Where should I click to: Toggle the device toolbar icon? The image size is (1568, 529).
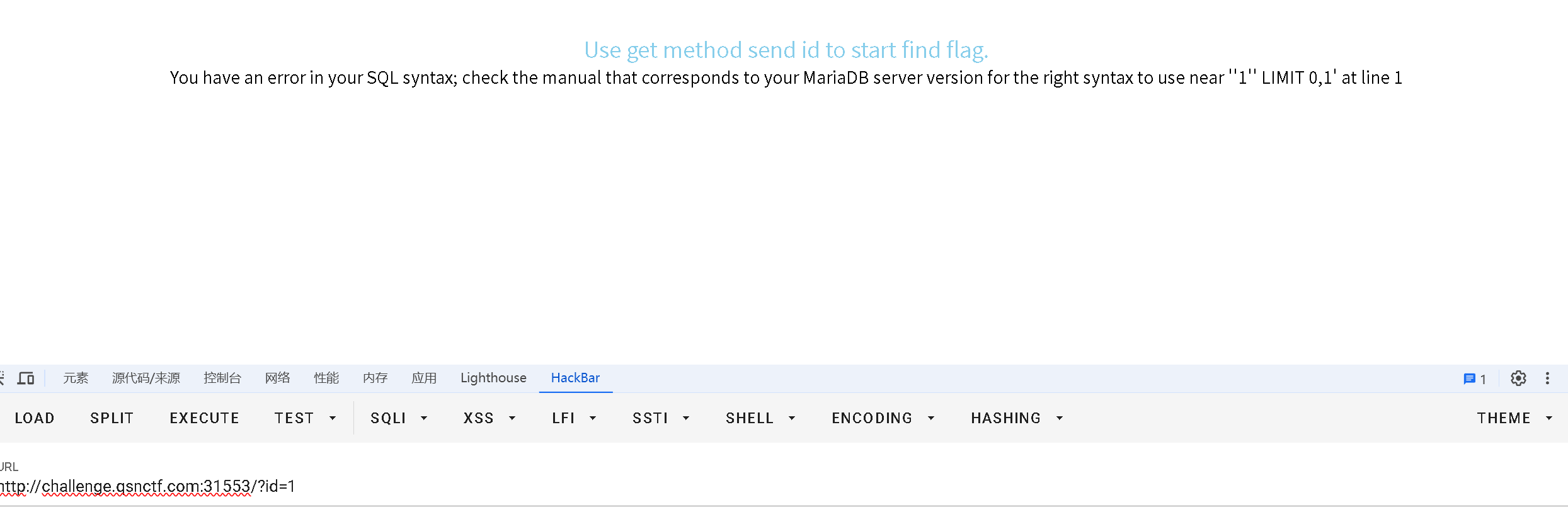coord(26,378)
